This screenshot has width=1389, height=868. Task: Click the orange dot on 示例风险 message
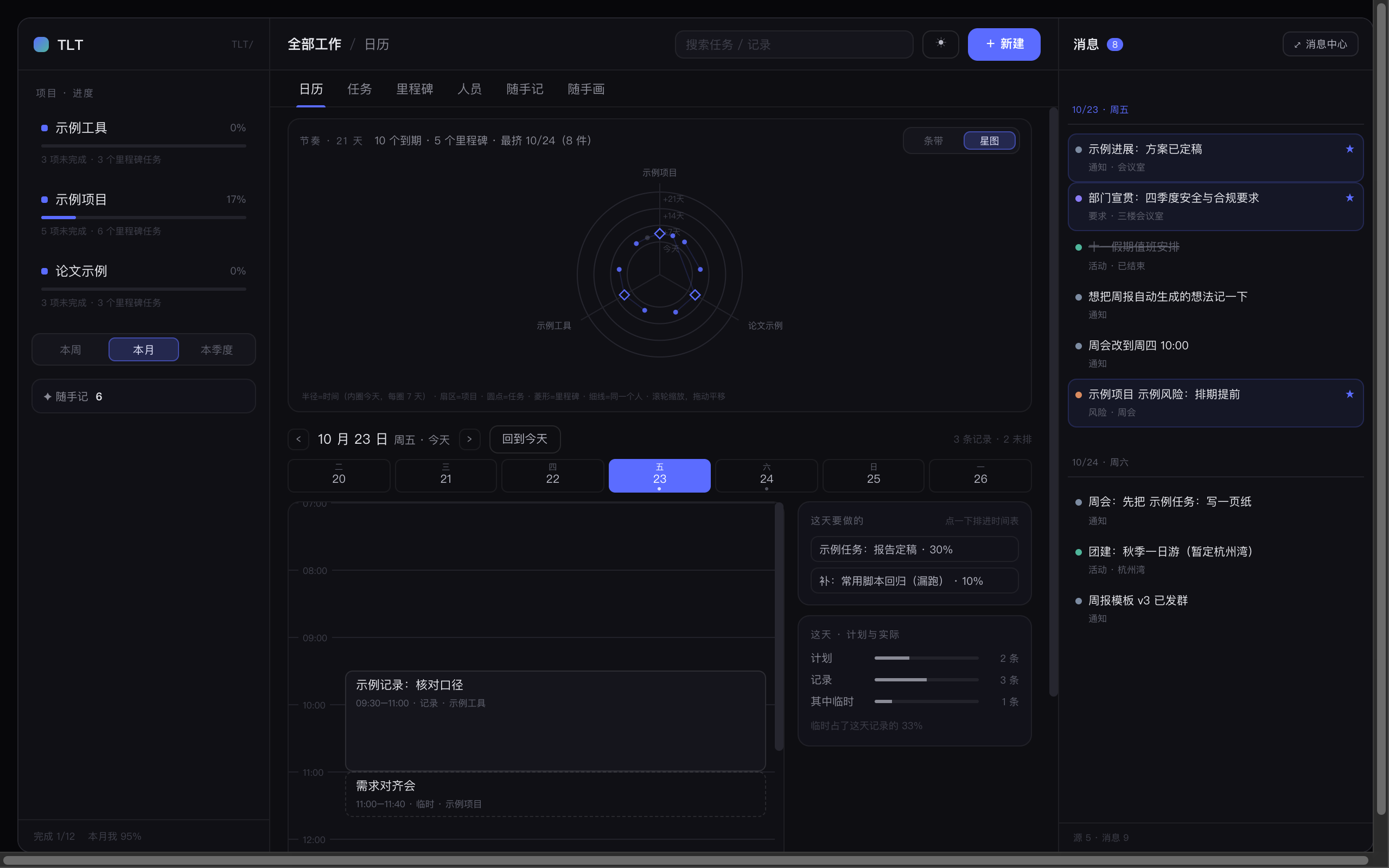1078,394
